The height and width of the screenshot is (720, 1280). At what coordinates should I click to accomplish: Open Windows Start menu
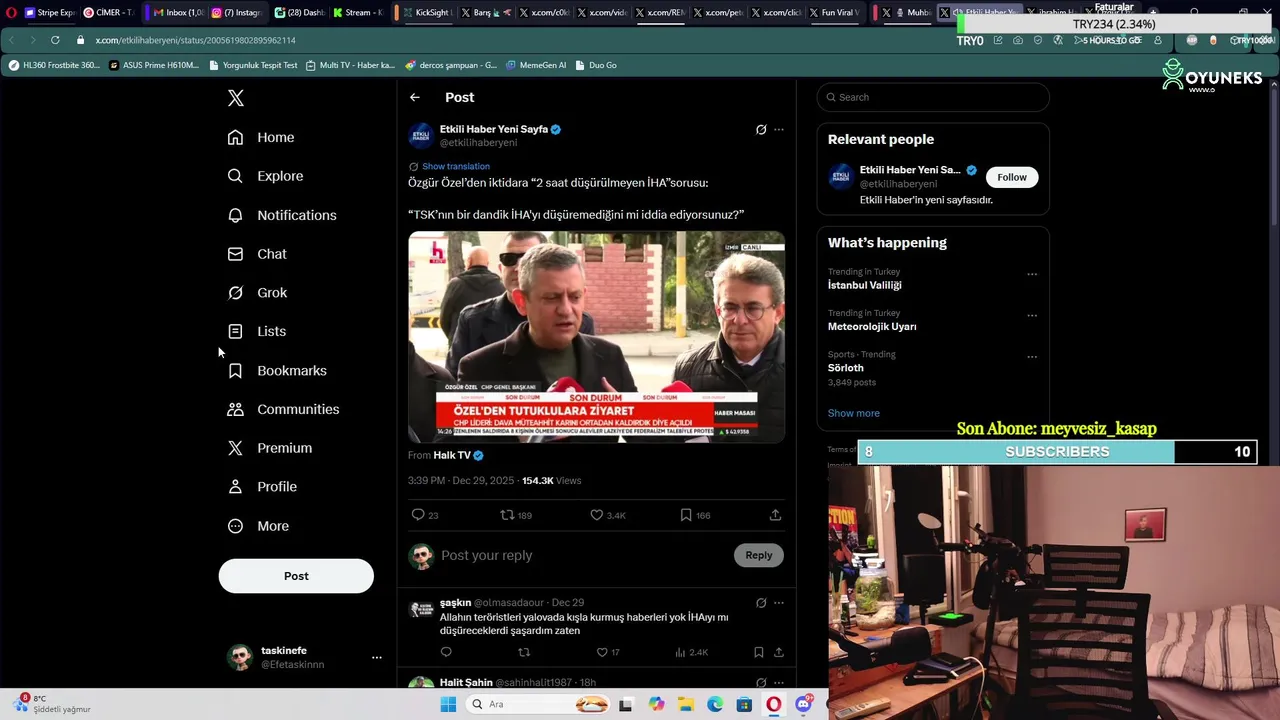pos(448,705)
